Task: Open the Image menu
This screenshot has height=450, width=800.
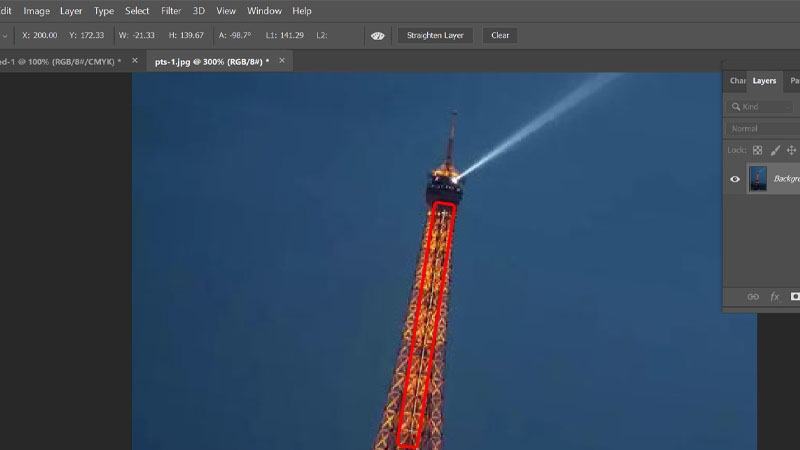Action: 36,11
